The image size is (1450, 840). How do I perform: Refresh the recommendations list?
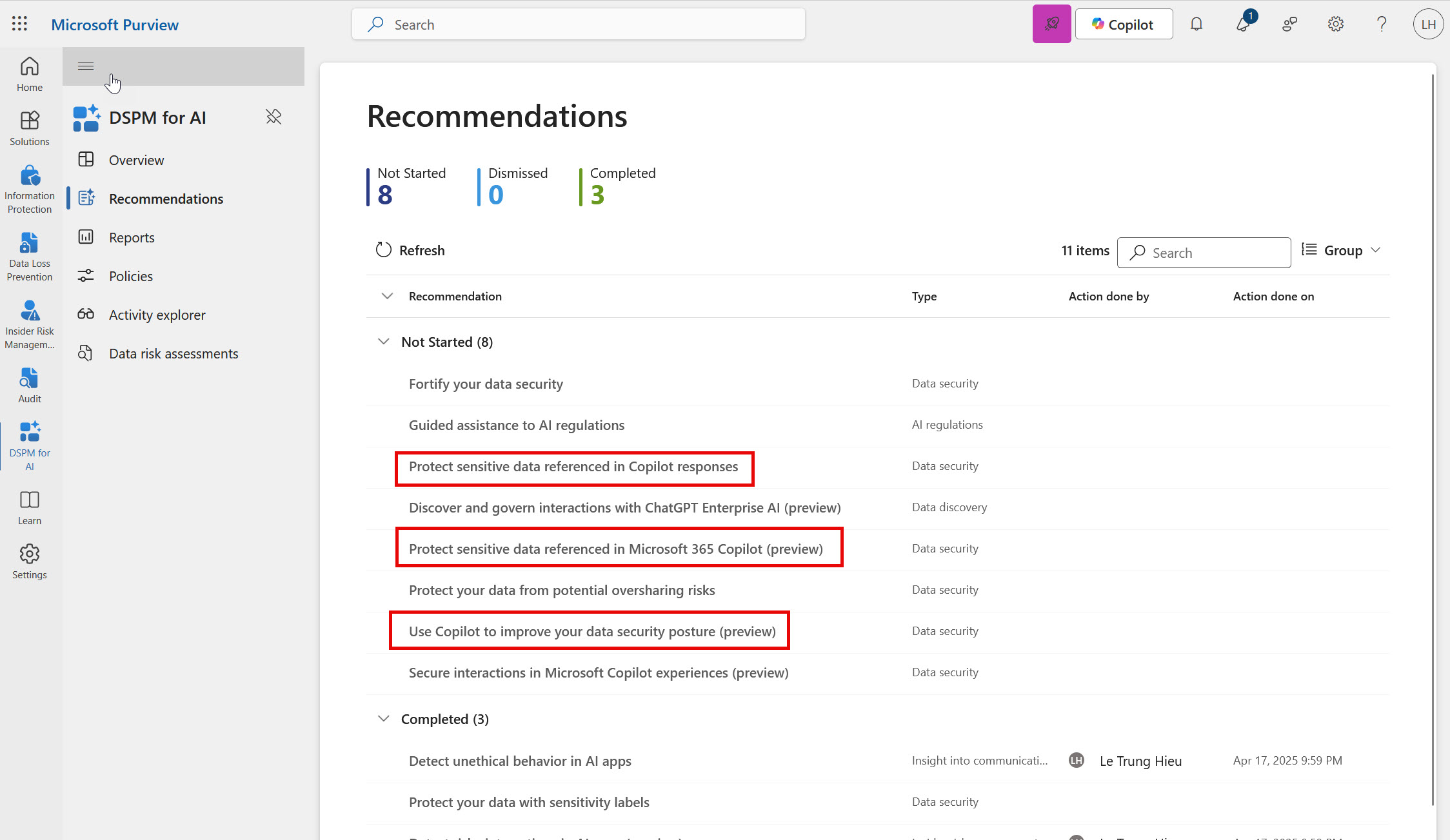tap(410, 250)
